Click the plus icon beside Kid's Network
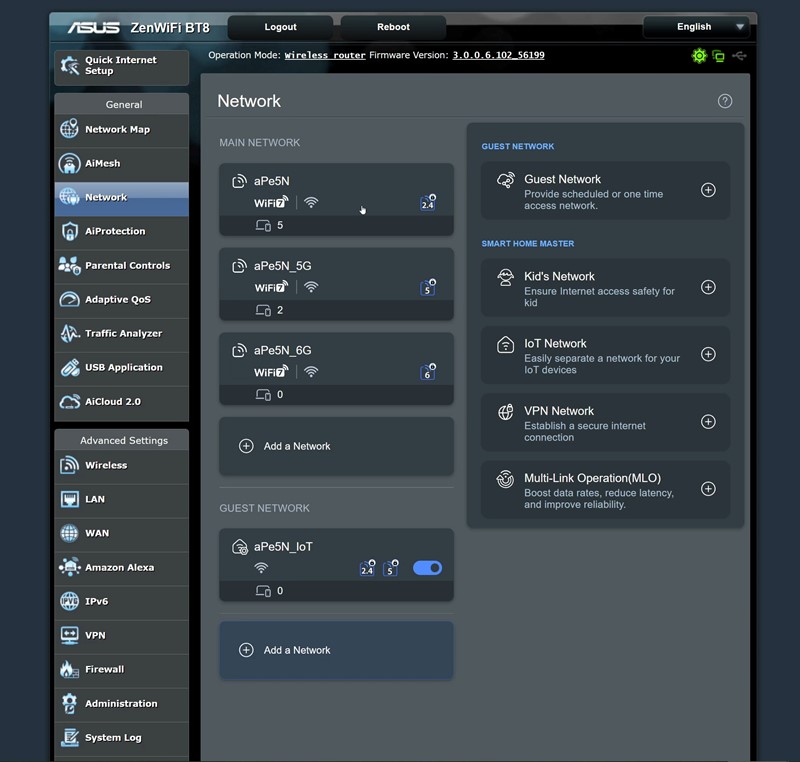 (x=708, y=287)
